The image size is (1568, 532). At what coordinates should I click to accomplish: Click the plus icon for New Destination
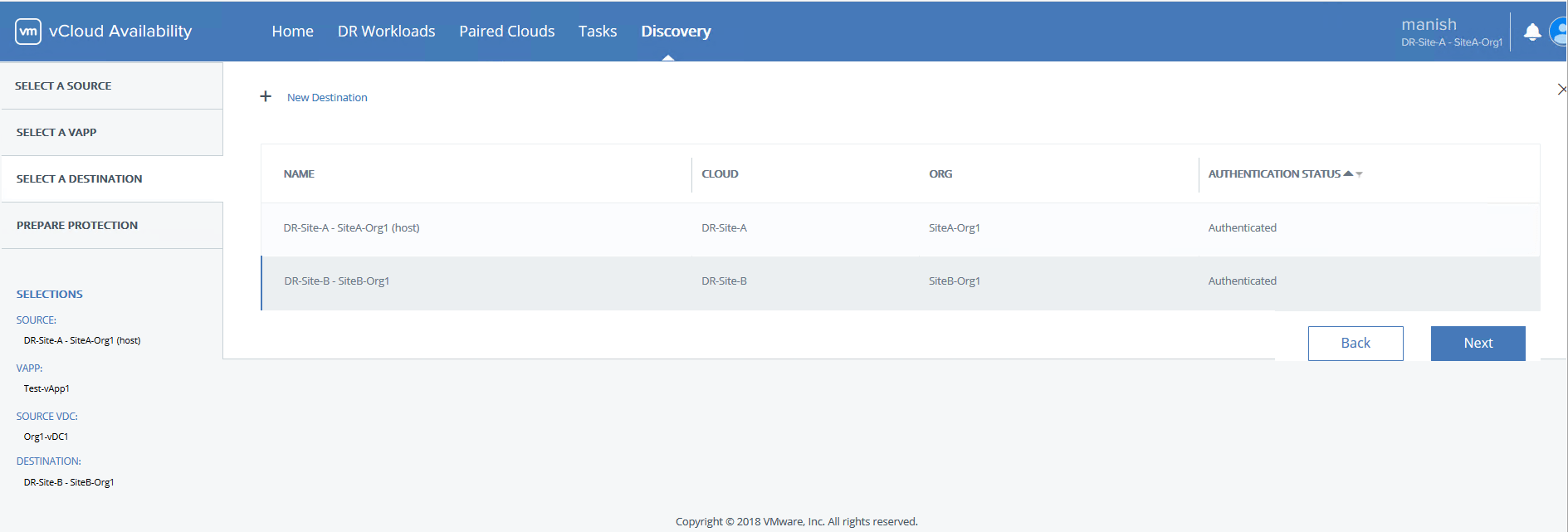[x=266, y=96]
